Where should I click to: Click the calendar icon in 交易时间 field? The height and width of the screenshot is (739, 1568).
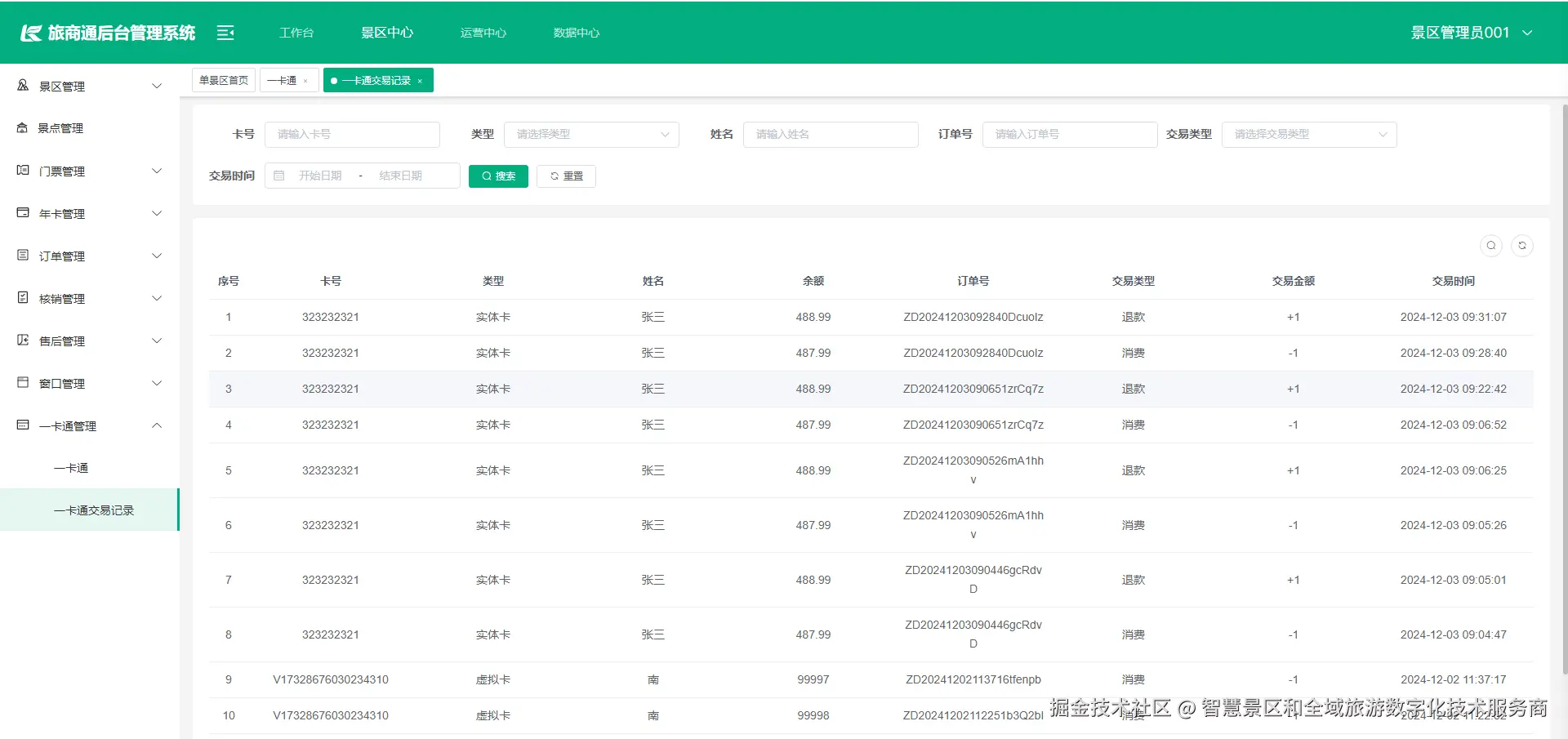(x=279, y=176)
